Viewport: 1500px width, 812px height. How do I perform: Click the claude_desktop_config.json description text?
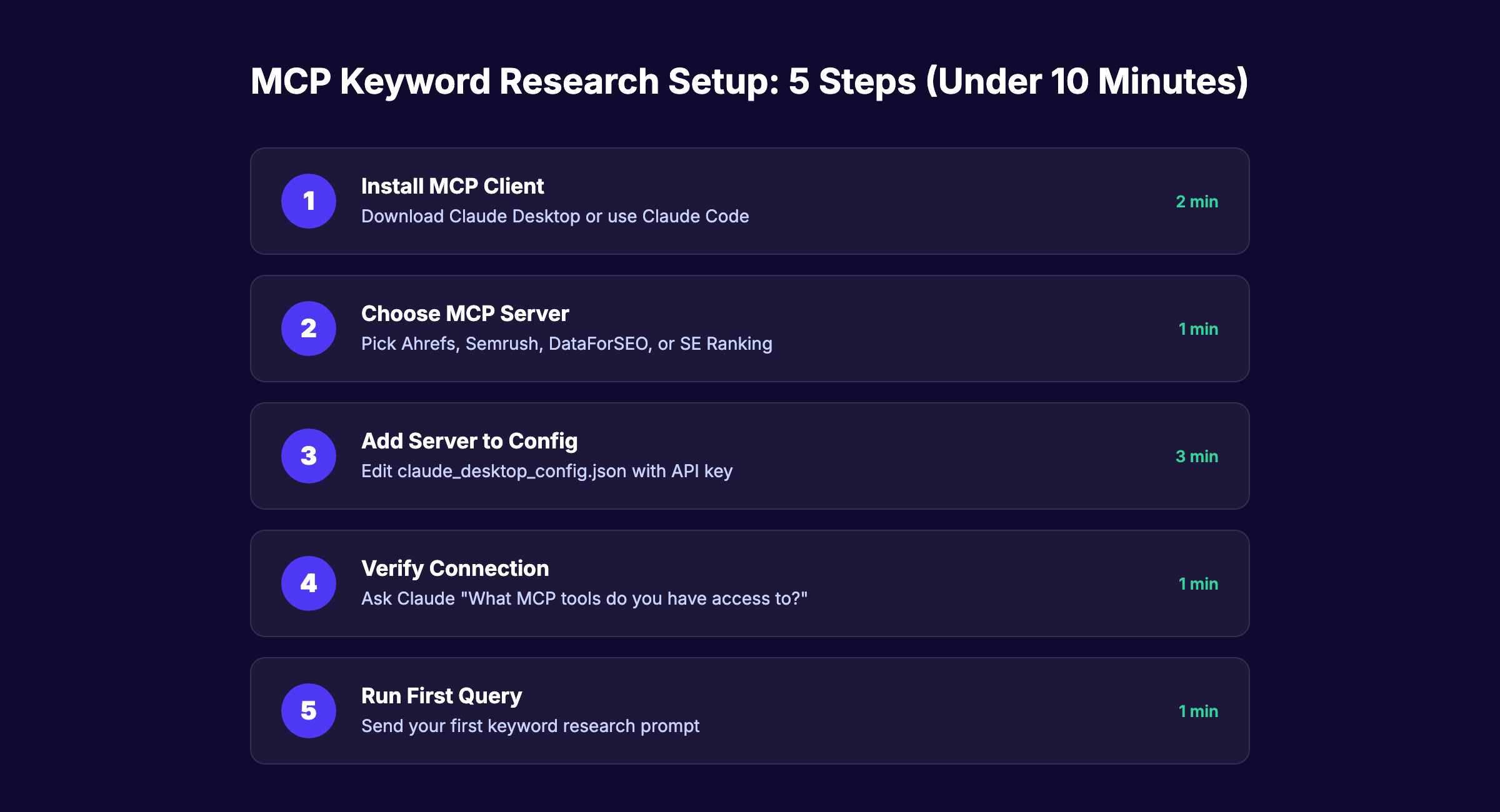[547, 472]
